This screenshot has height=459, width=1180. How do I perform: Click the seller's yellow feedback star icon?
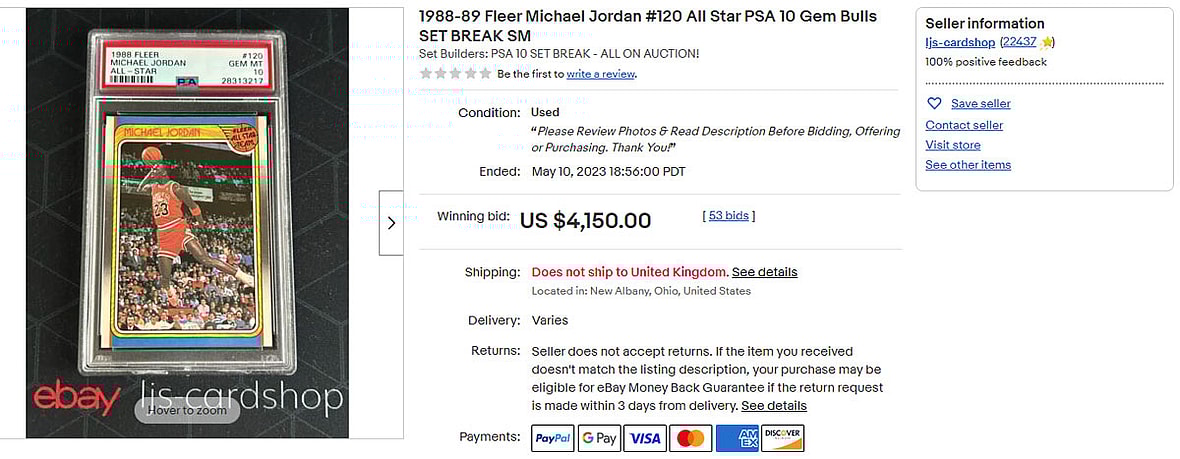point(1046,42)
